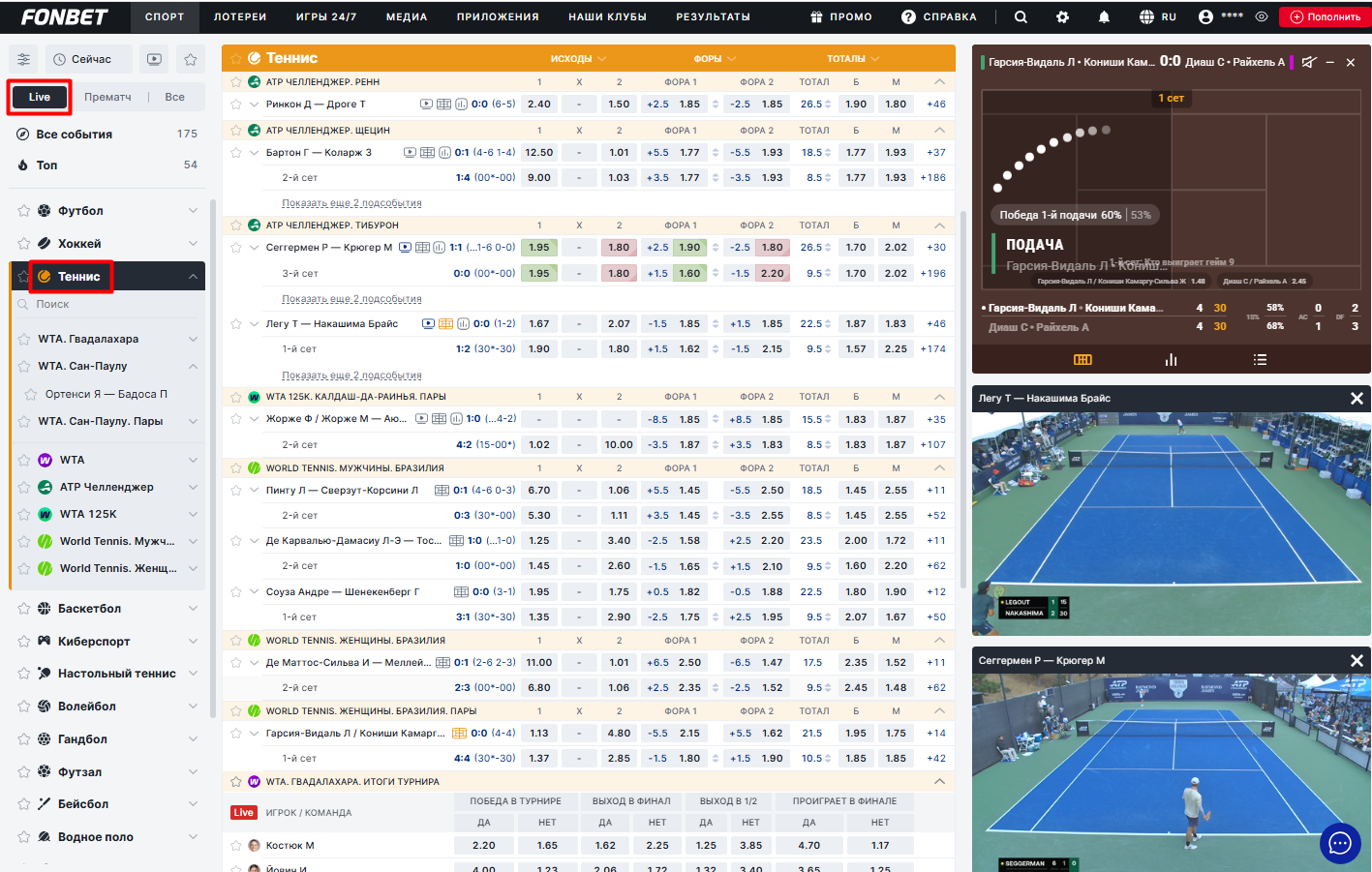Star Баскетбол in the sidebar
This screenshot has width=1372, height=872.
click(x=24, y=609)
